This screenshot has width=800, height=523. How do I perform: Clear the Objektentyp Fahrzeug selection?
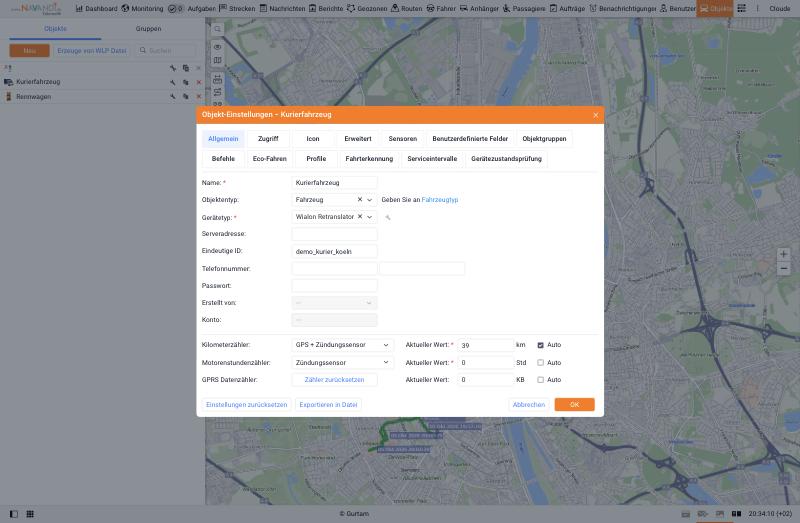360,200
